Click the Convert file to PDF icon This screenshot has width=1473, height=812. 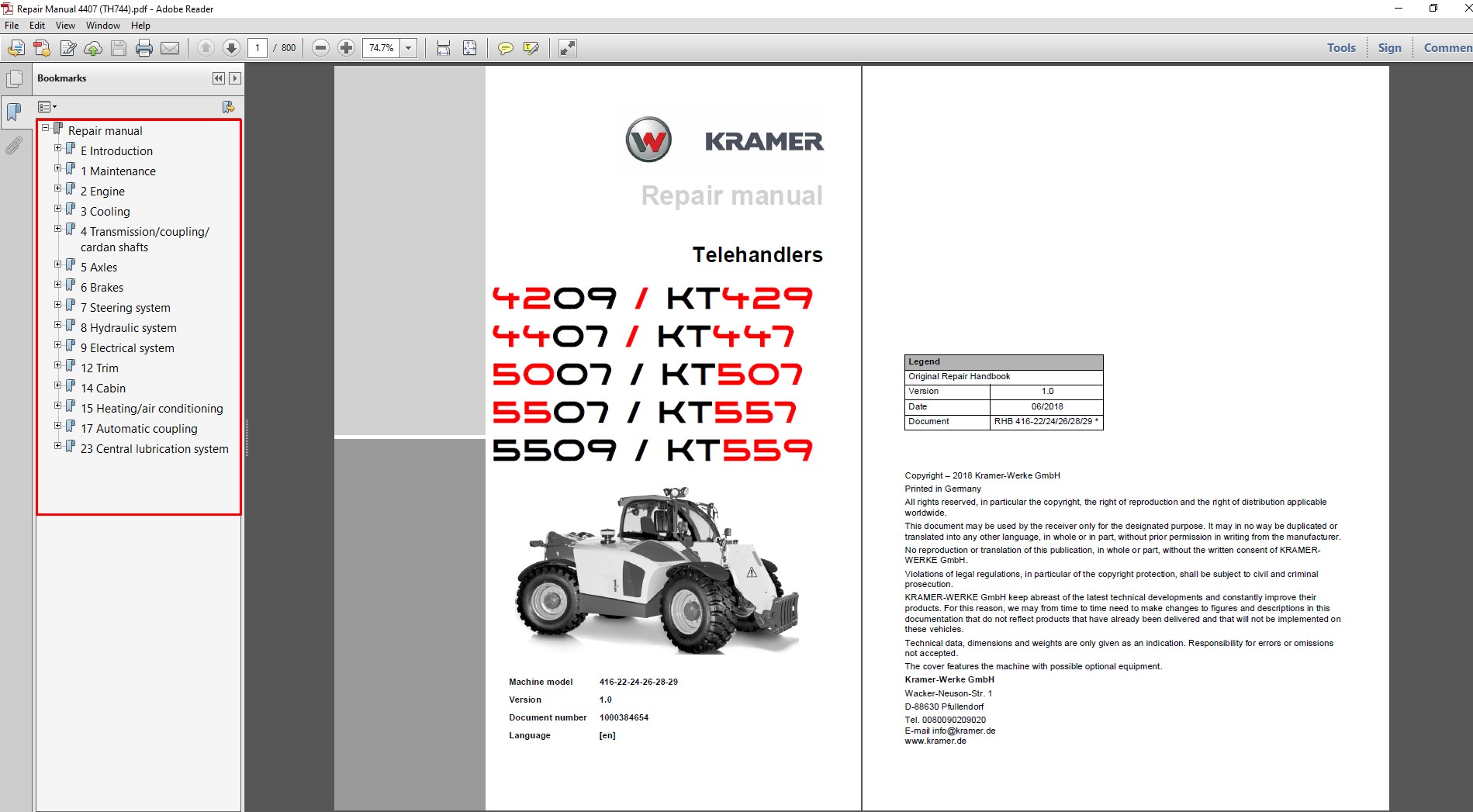[x=42, y=48]
